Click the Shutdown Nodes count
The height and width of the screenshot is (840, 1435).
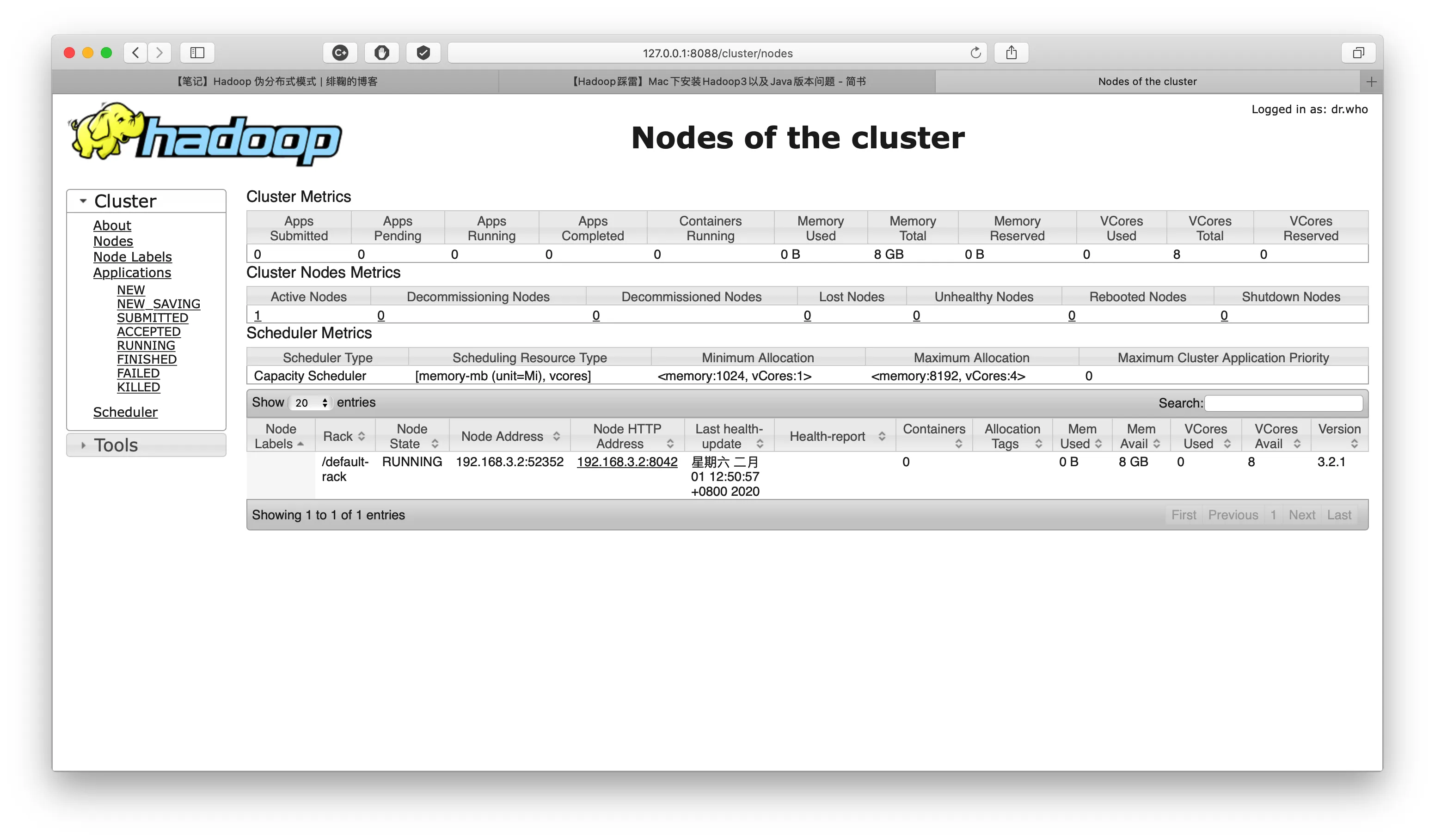point(1224,315)
